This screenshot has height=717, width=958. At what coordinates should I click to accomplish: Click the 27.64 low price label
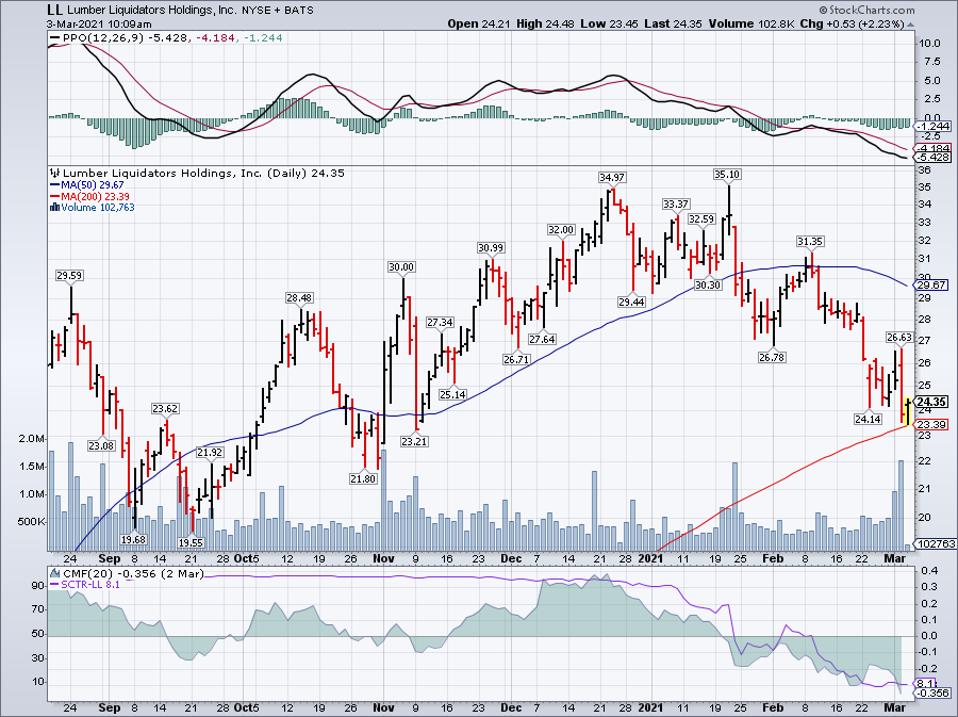pos(542,340)
